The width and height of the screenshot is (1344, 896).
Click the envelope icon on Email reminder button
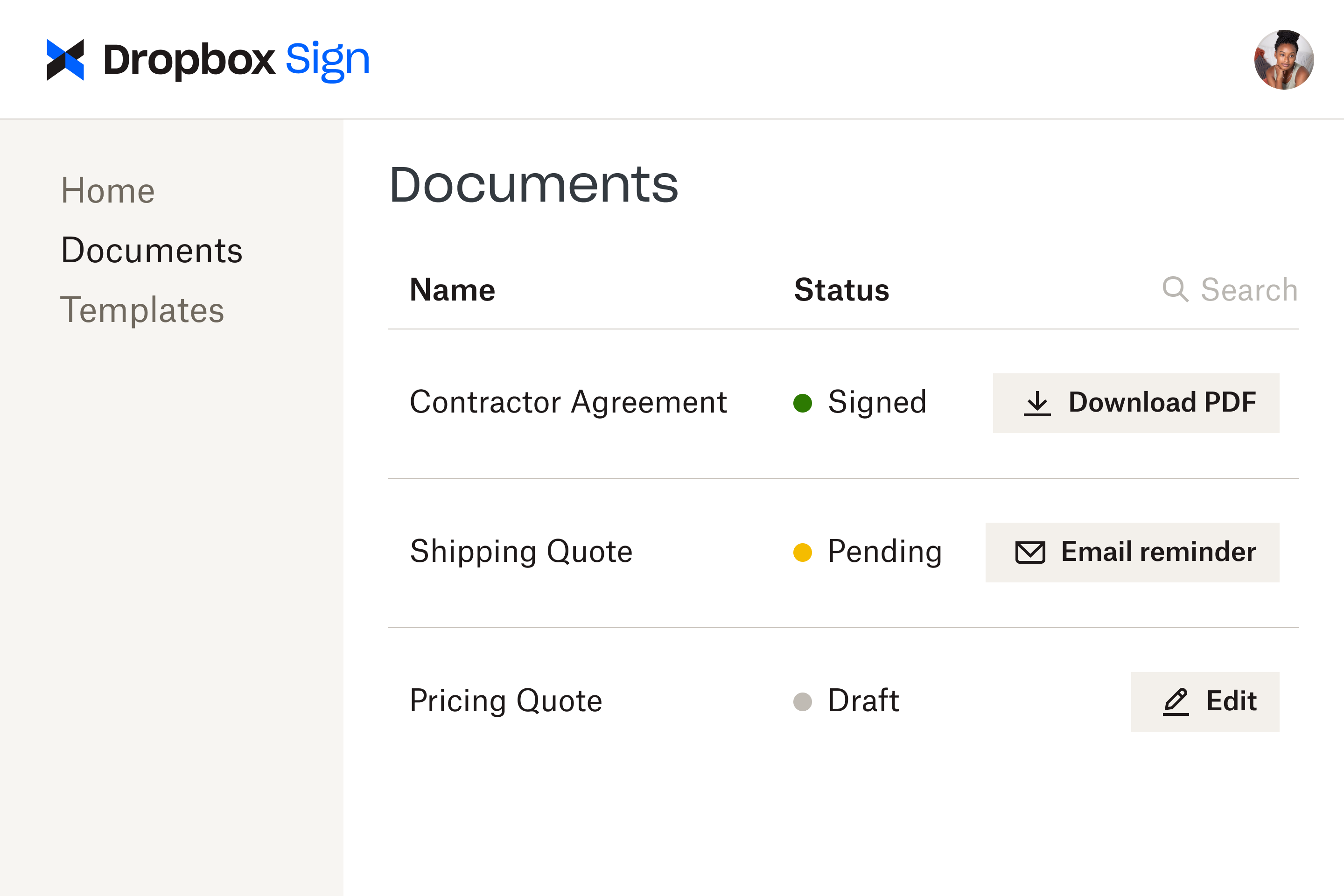pyautogui.click(x=1030, y=552)
